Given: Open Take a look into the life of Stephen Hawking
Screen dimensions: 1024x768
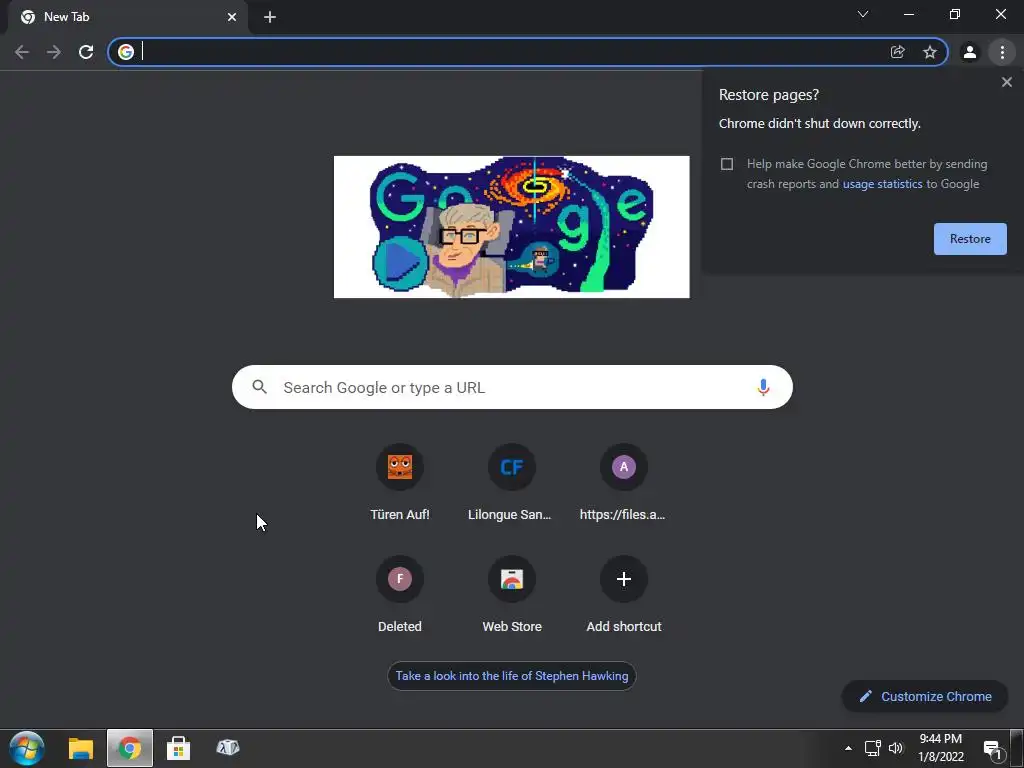Looking at the screenshot, I should (512, 676).
